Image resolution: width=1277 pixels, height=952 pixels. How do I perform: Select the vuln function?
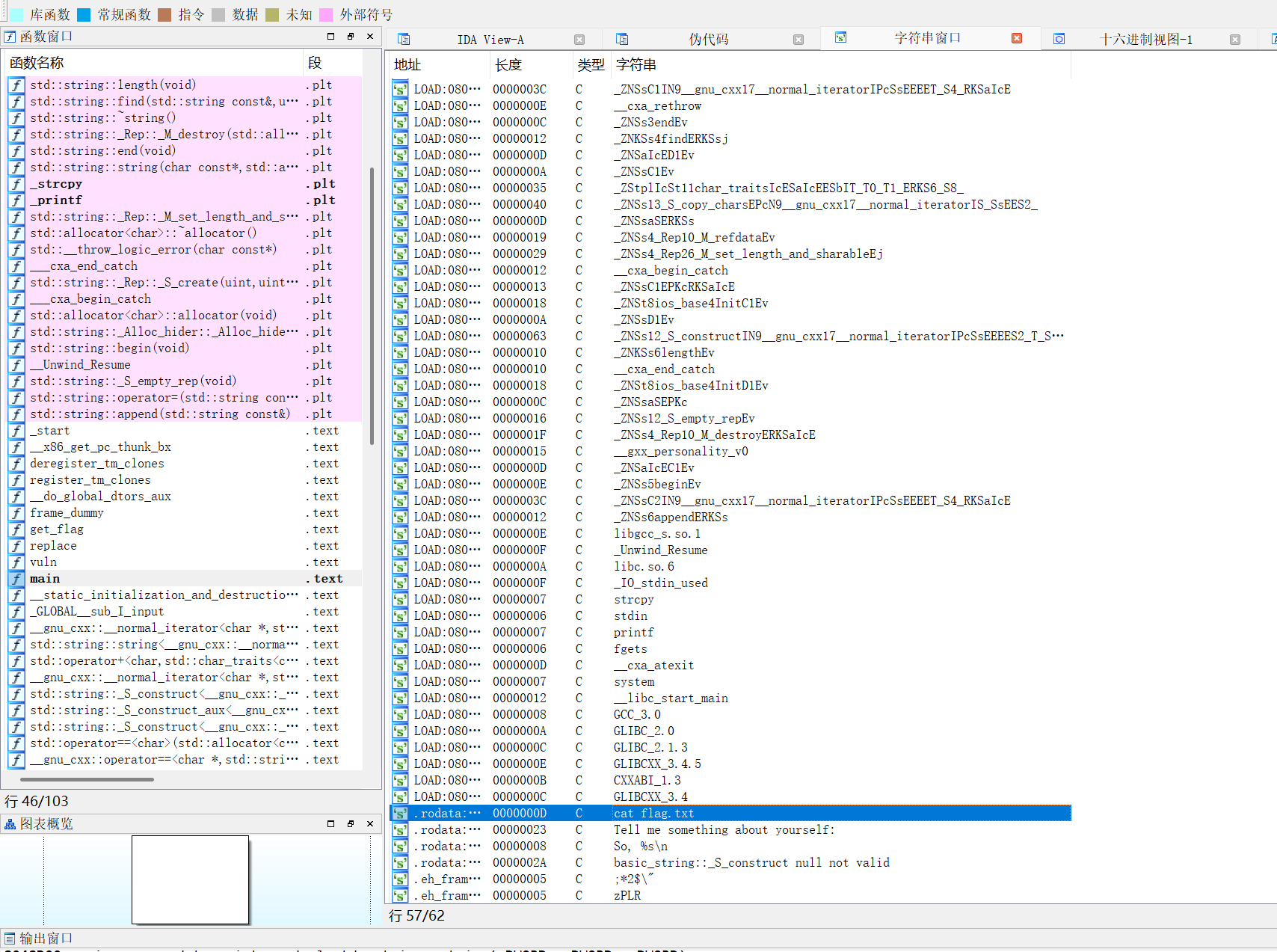[x=43, y=562]
